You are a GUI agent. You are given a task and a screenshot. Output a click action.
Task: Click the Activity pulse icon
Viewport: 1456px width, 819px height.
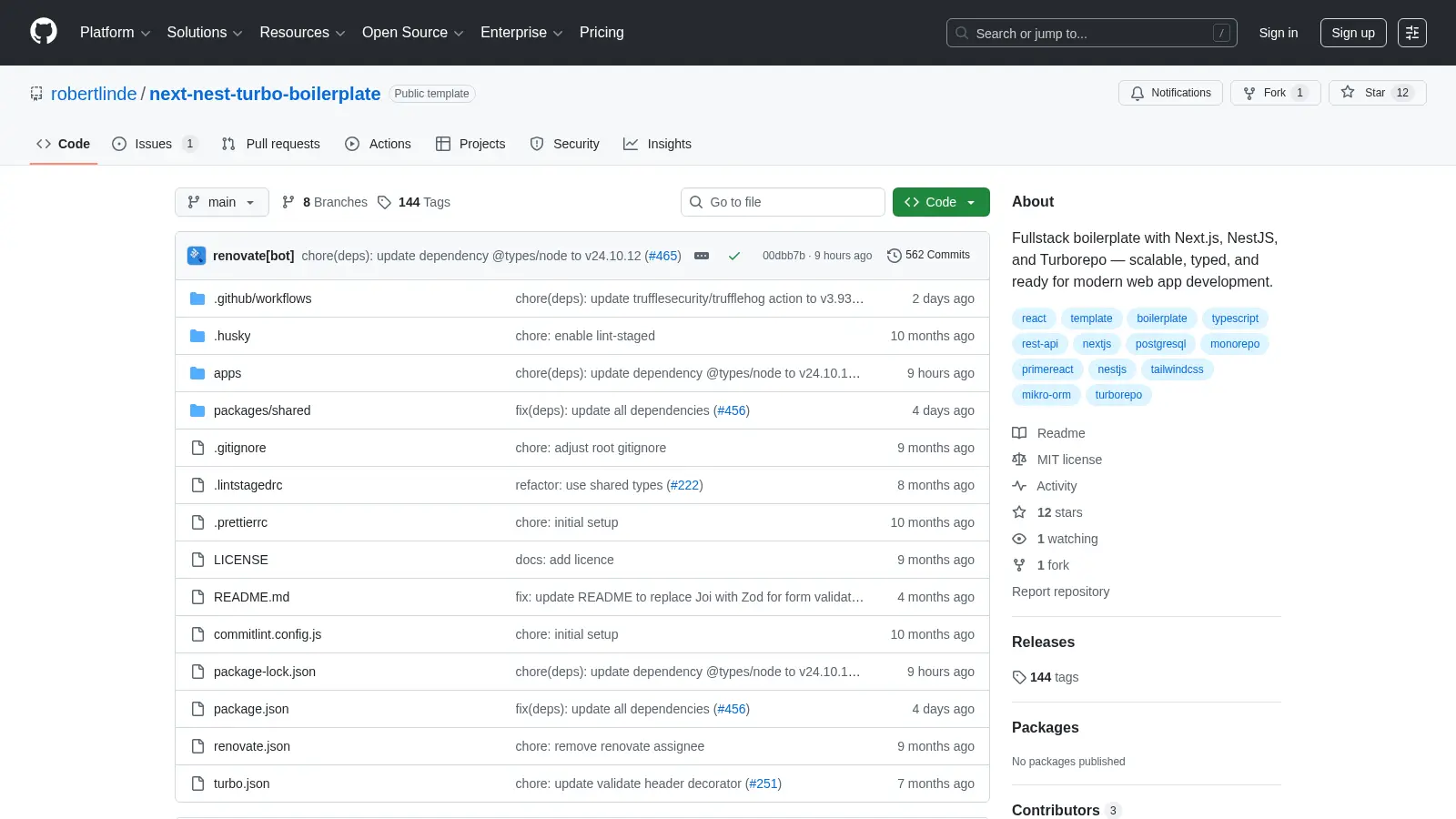pyautogui.click(x=1019, y=486)
